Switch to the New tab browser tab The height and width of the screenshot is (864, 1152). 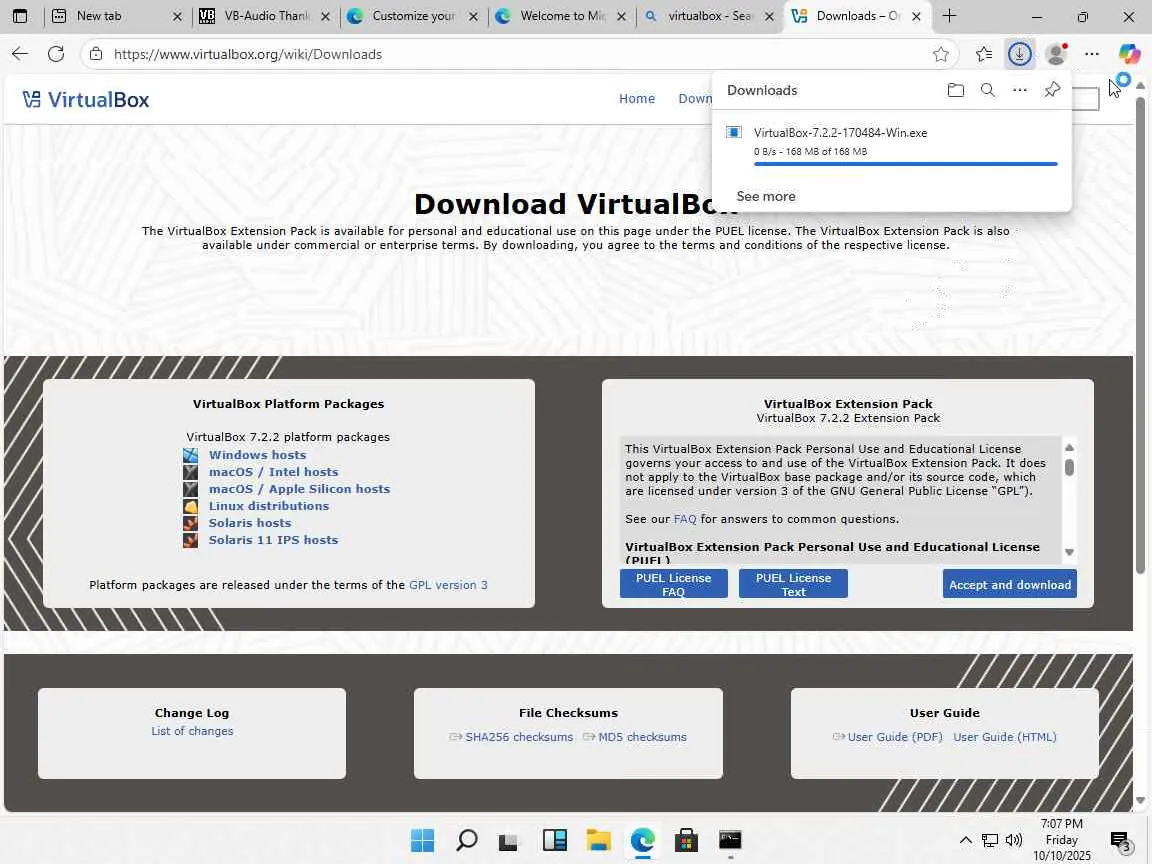118,16
